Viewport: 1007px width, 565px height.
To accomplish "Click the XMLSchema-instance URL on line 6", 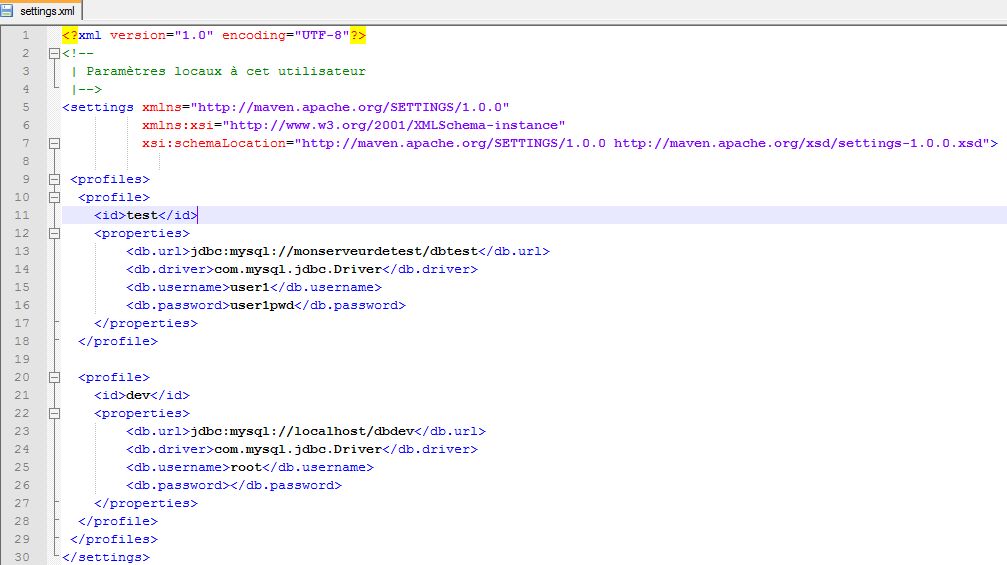I will [x=394, y=125].
